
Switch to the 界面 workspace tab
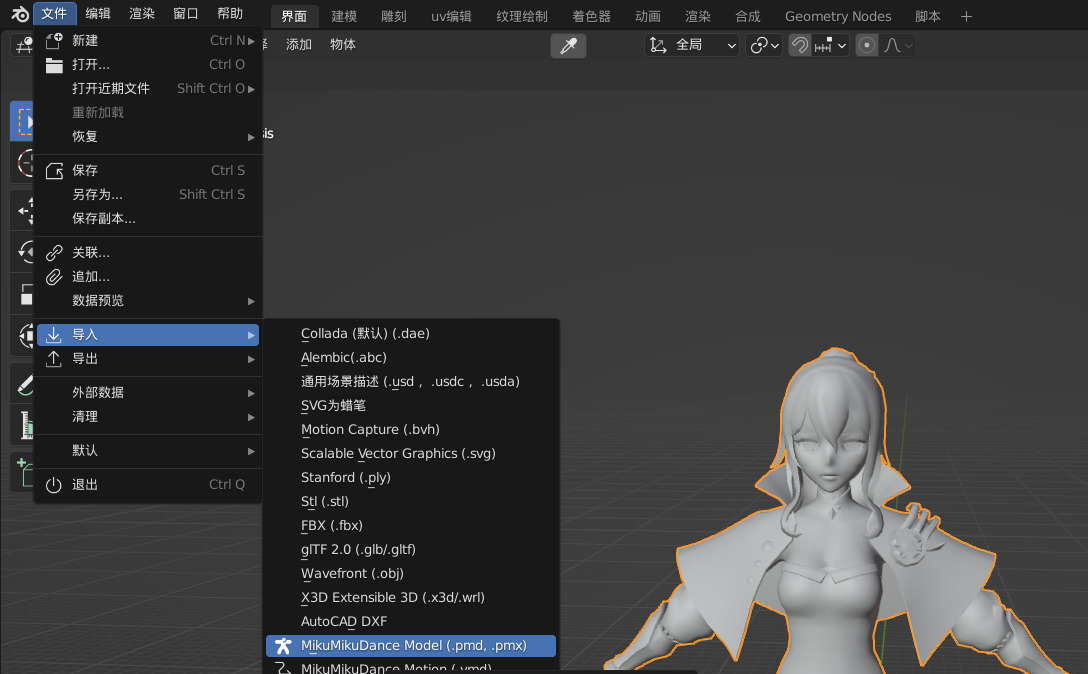click(x=294, y=16)
